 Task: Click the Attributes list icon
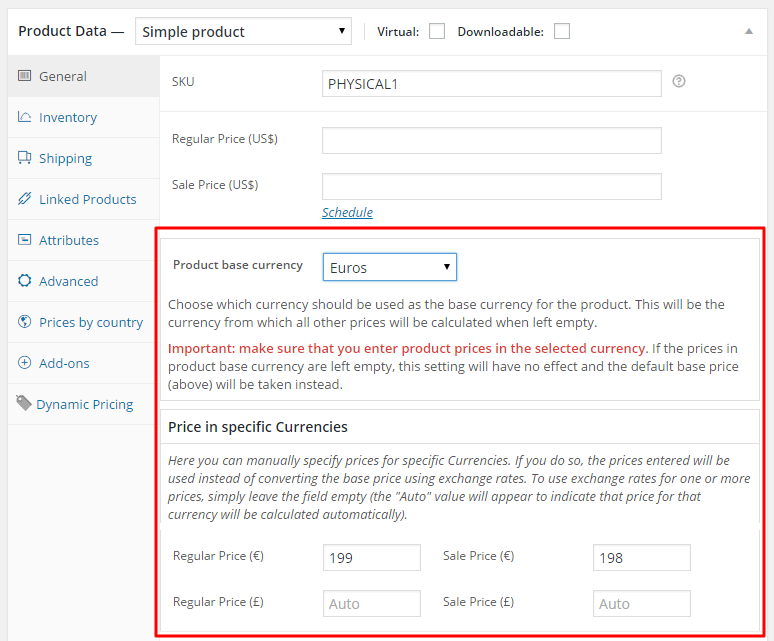pos(25,240)
